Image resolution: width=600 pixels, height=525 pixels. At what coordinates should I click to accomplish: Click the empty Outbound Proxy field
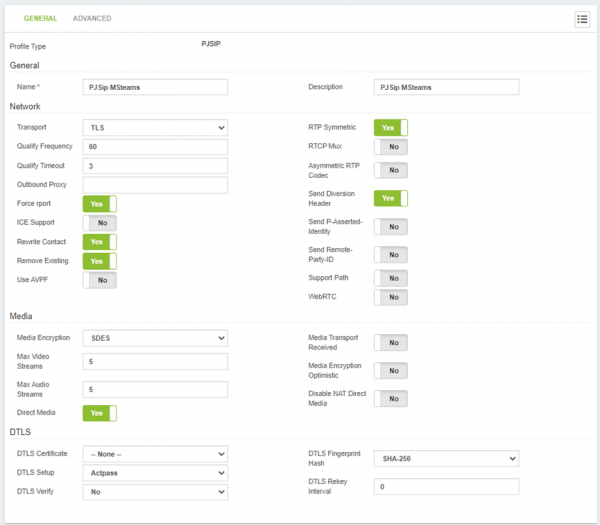coord(155,185)
